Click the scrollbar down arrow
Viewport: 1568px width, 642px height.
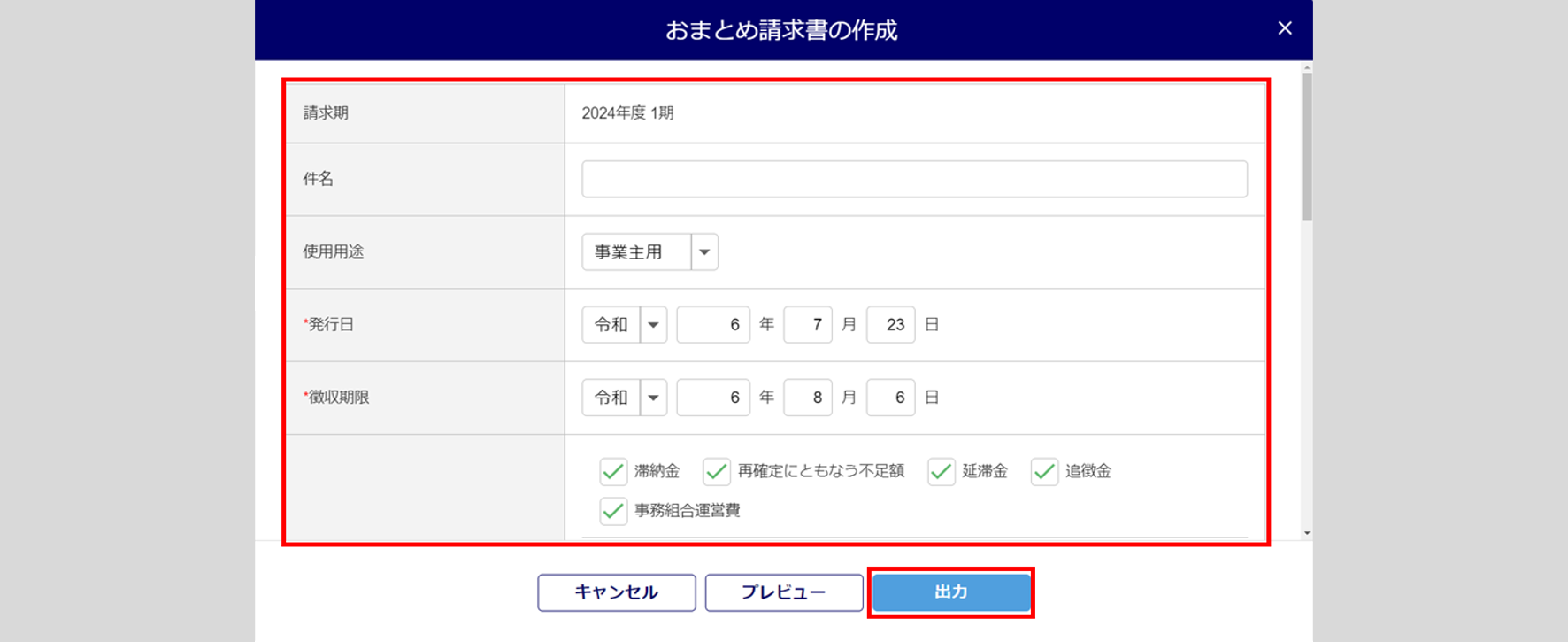pyautogui.click(x=1307, y=533)
